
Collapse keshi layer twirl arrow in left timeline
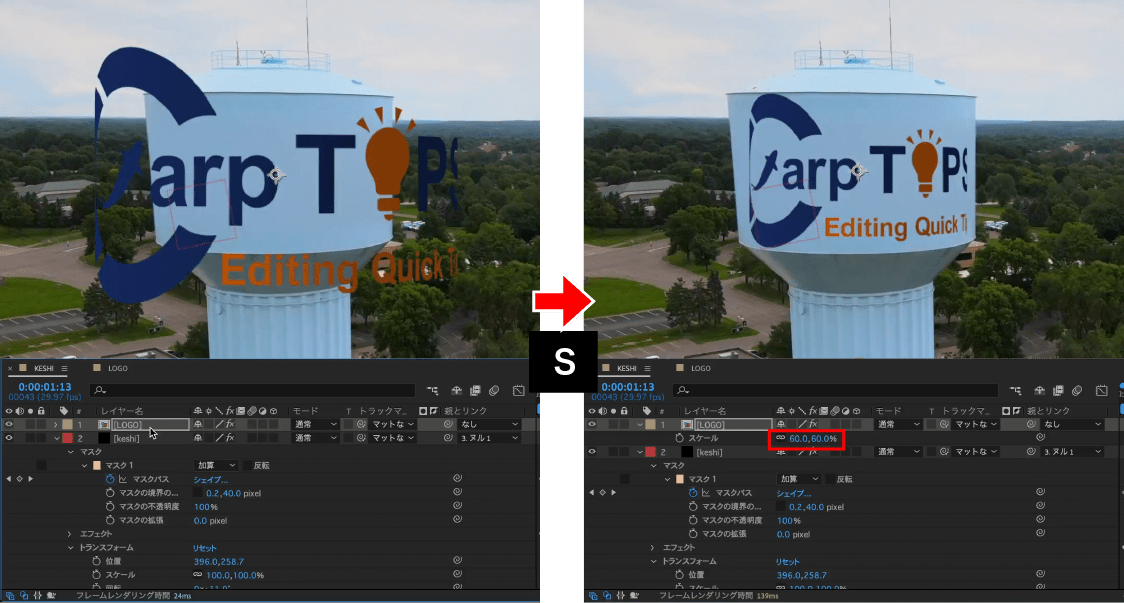pyautogui.click(x=56, y=438)
